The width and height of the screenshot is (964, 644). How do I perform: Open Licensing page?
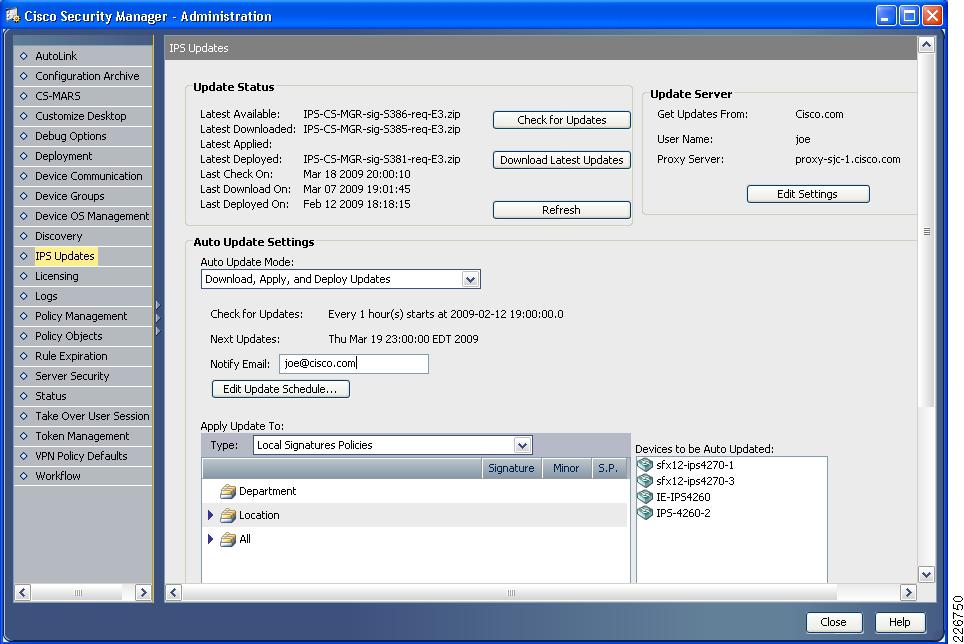[57, 276]
